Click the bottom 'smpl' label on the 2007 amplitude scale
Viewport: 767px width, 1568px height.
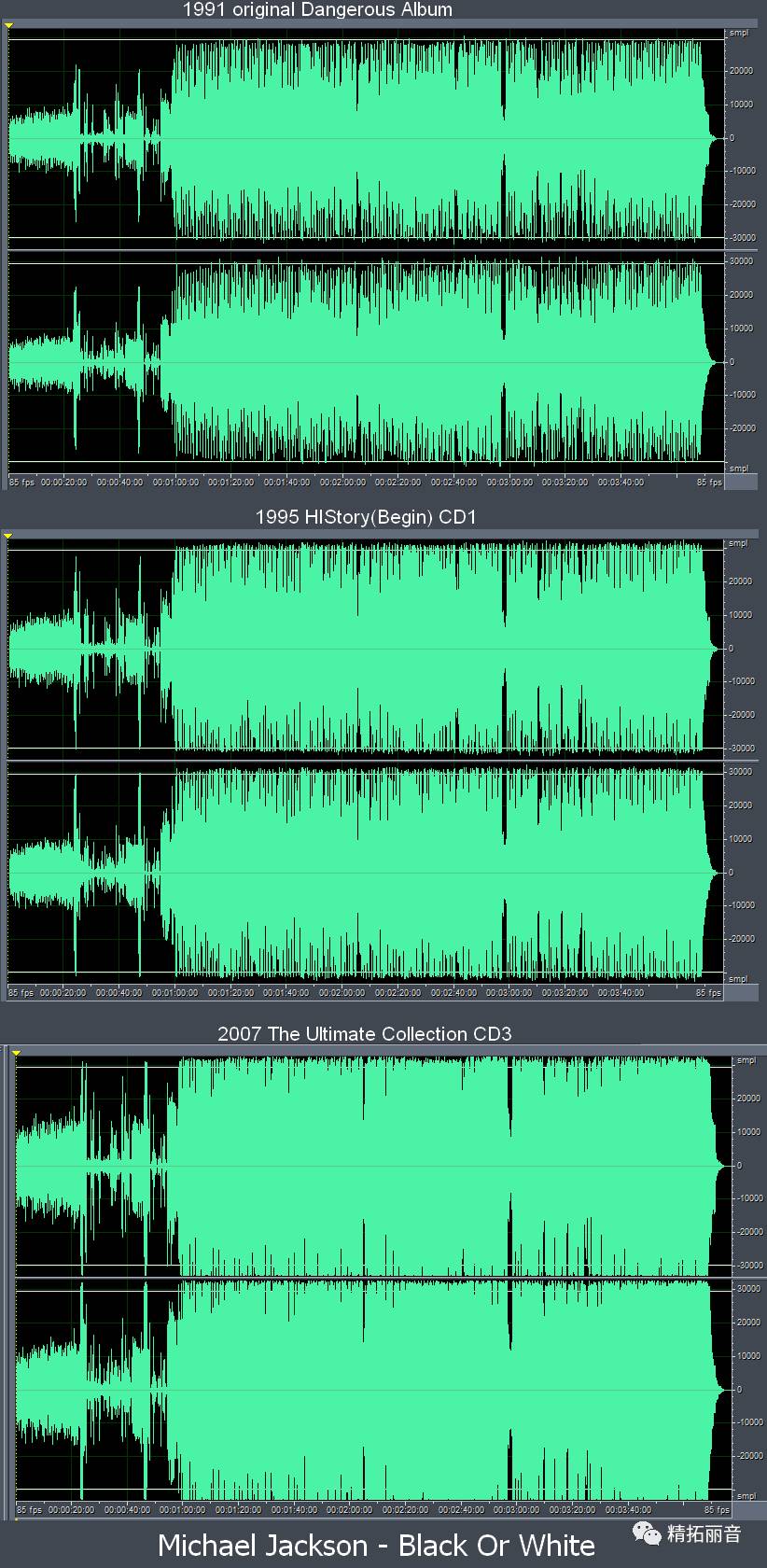(x=746, y=1496)
